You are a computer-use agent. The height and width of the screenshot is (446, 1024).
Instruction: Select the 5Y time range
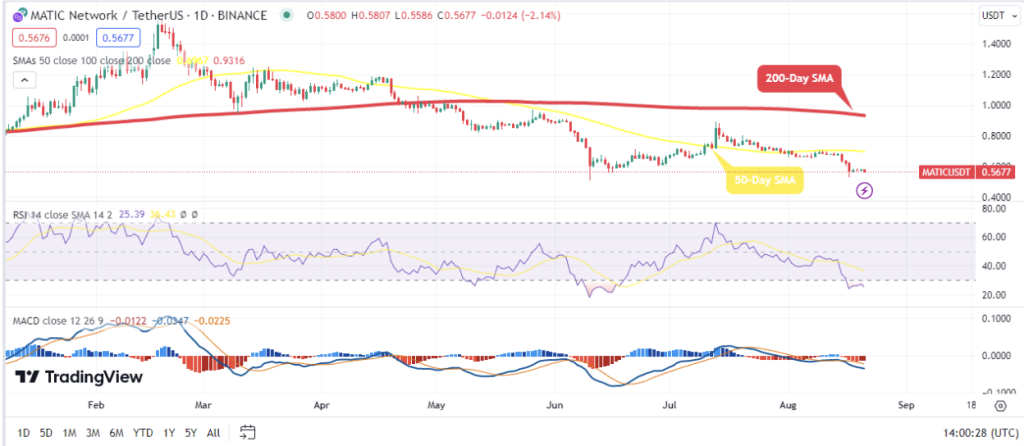click(191, 432)
